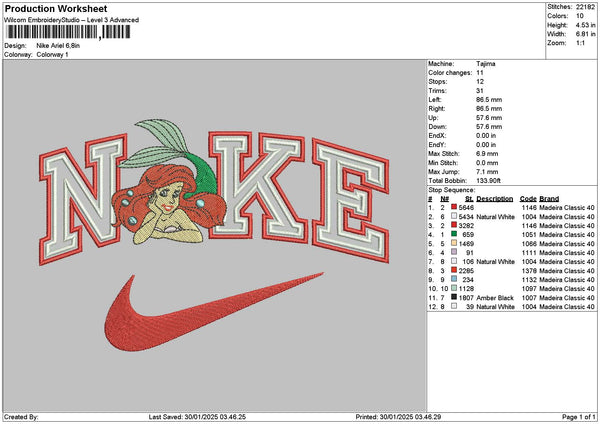600x424 pixels.
Task: Click the Stops value 12
Action: (480, 82)
